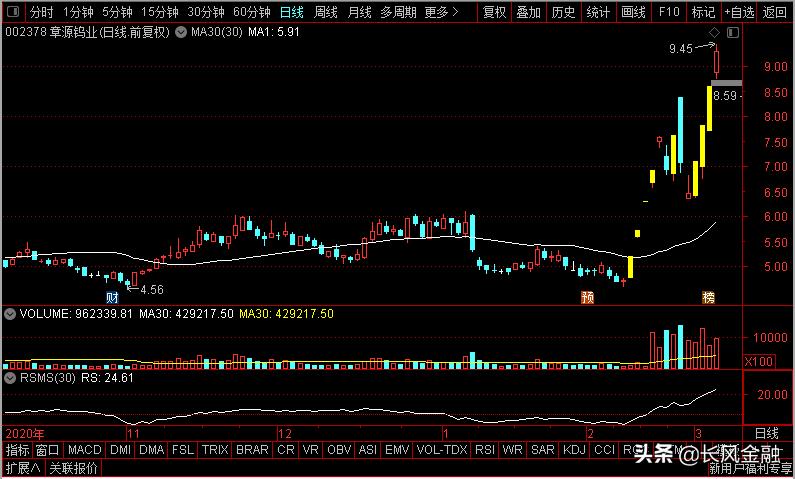Select the 周线 weekly period tab
Screen dimensions: 795x479
coord(326,12)
